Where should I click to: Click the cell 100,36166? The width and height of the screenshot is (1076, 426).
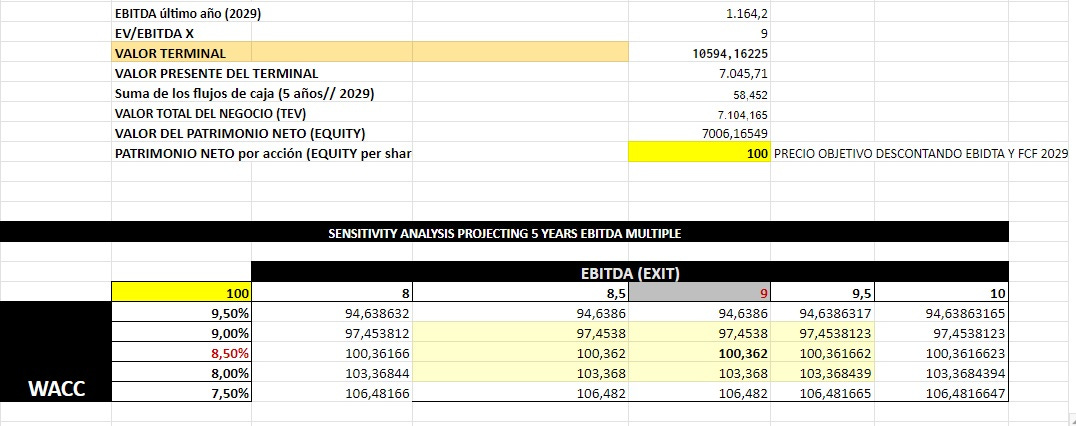click(x=332, y=353)
